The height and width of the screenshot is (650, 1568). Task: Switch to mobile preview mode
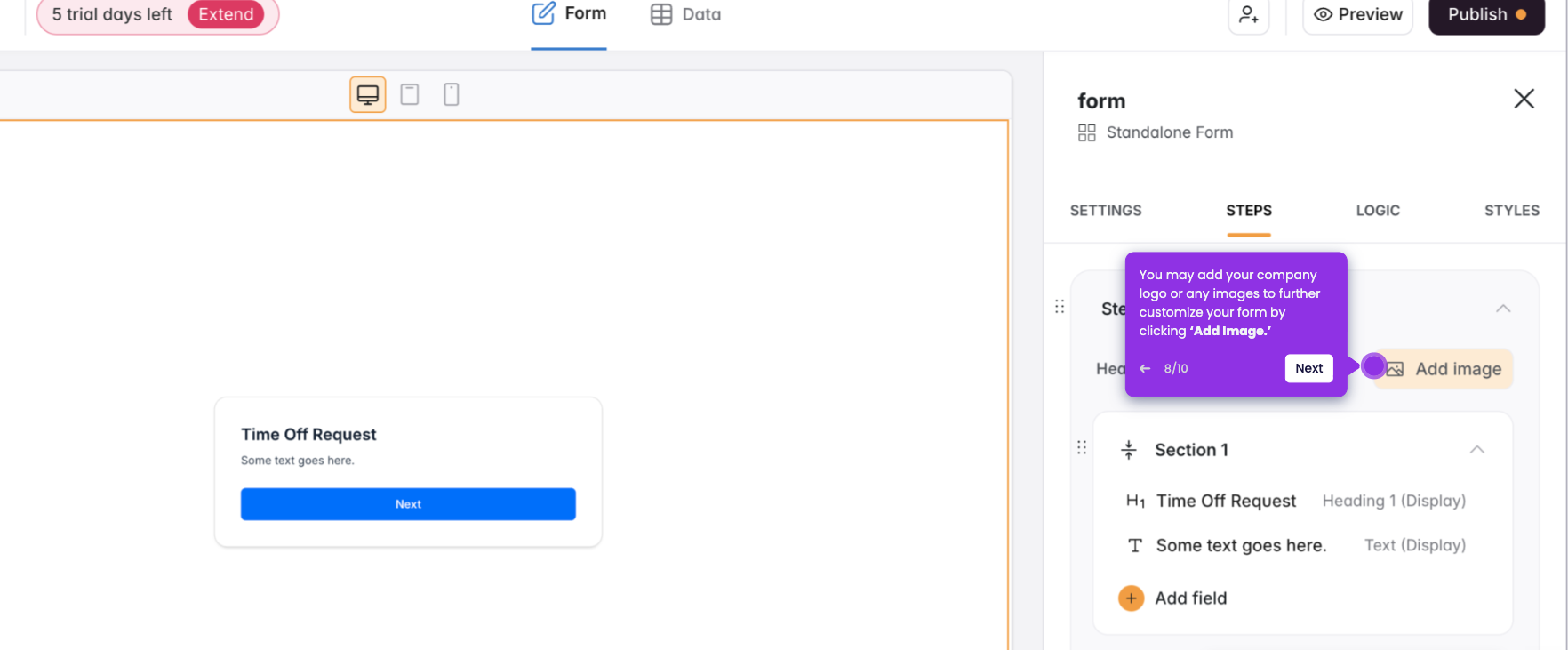click(452, 94)
